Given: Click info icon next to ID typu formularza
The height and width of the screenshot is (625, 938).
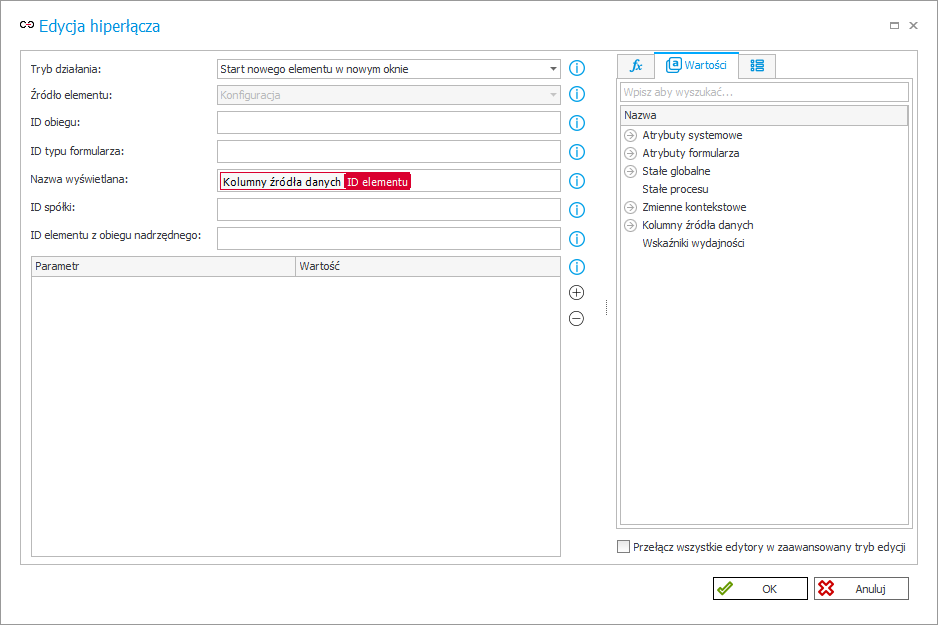Looking at the screenshot, I should pyautogui.click(x=577, y=152).
